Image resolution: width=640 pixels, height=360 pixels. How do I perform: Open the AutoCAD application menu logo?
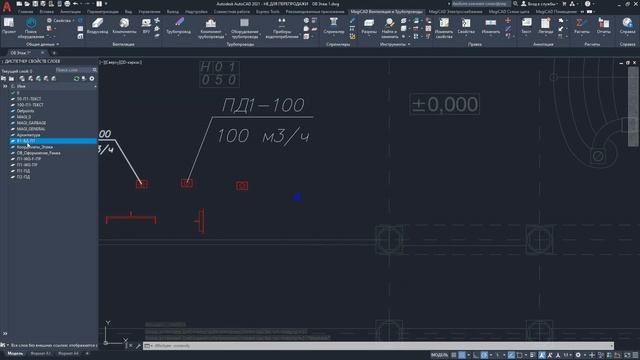7,7
